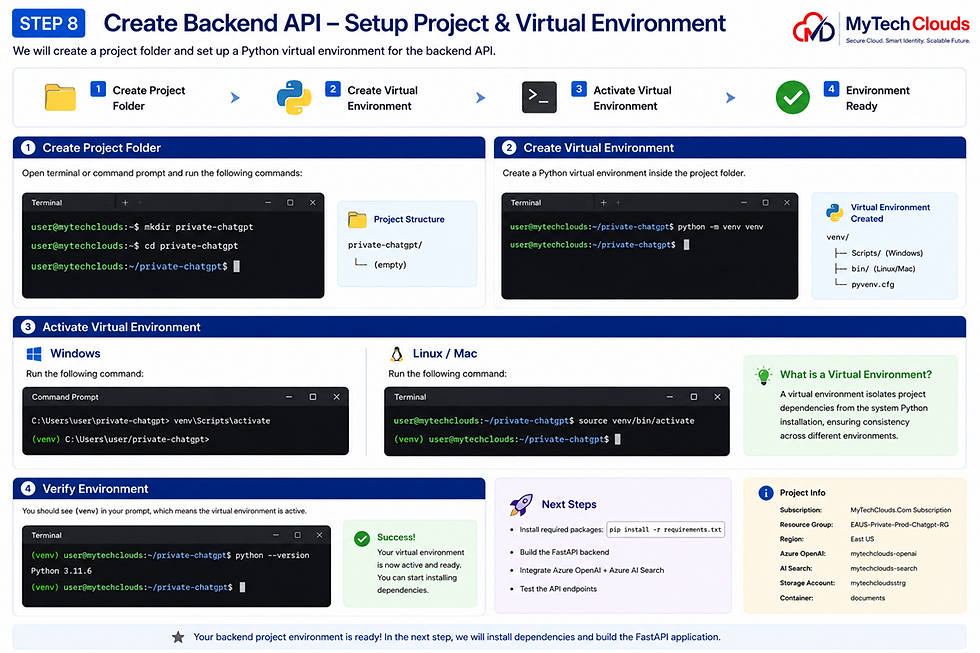Click the 'cd private-chatgpt' command line

tap(134, 246)
